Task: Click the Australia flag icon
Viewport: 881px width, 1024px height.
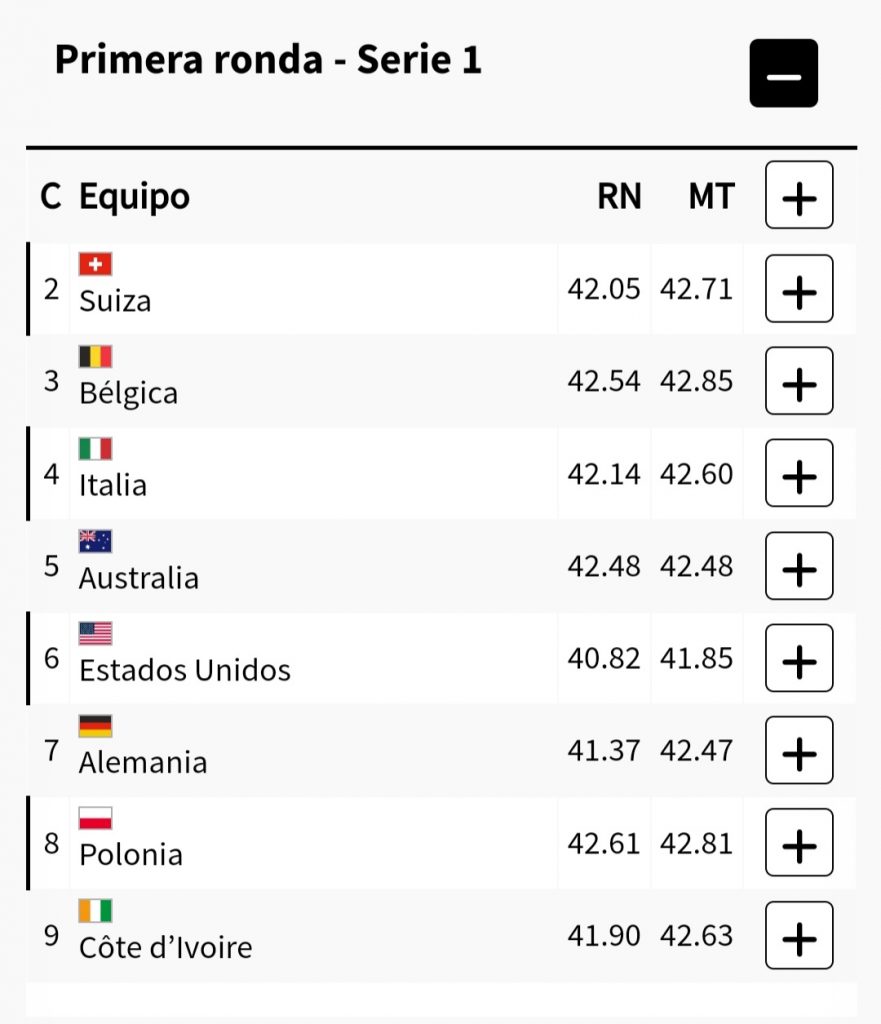Action: tap(95, 541)
